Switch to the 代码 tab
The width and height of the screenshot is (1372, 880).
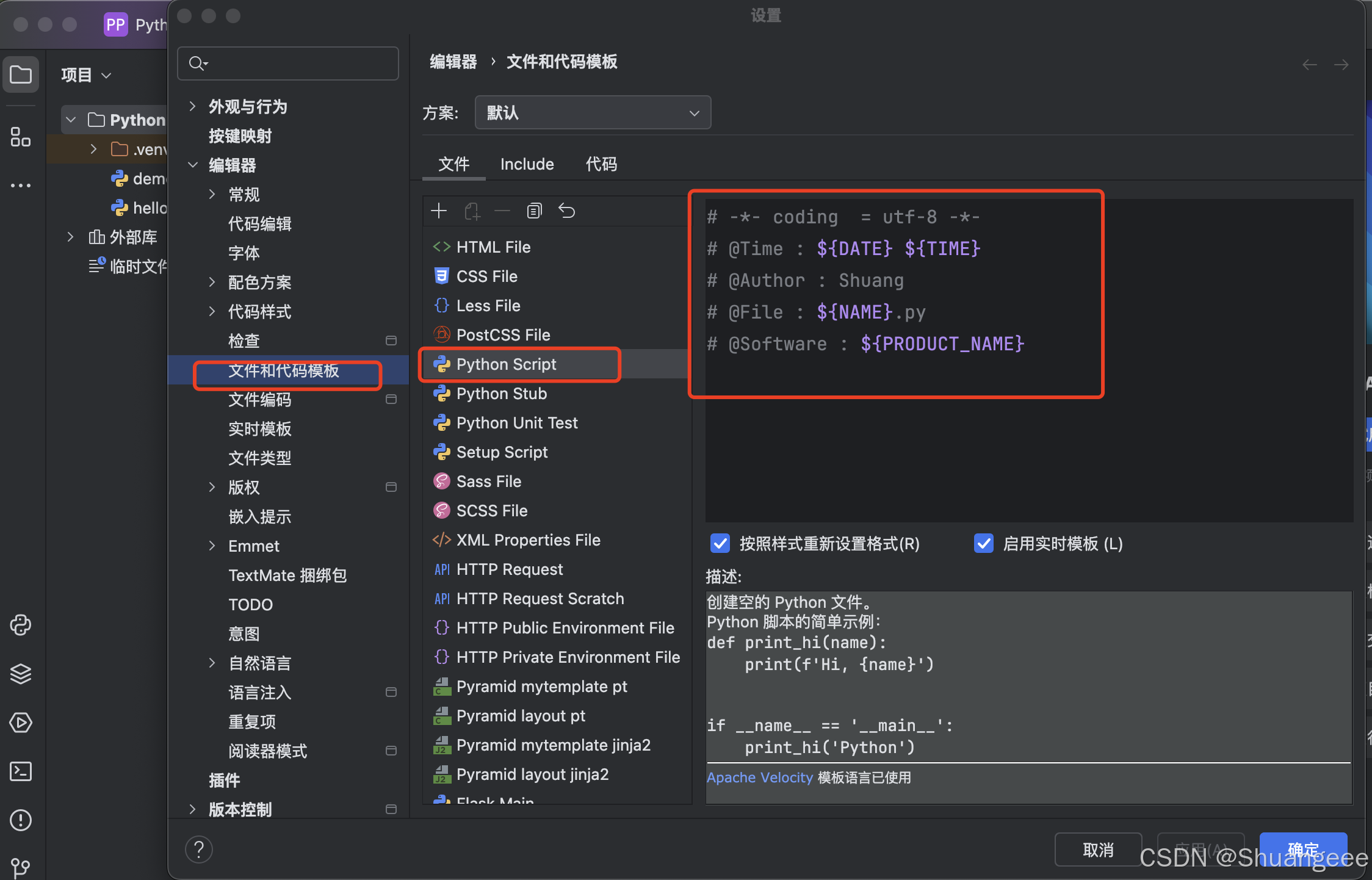601,164
